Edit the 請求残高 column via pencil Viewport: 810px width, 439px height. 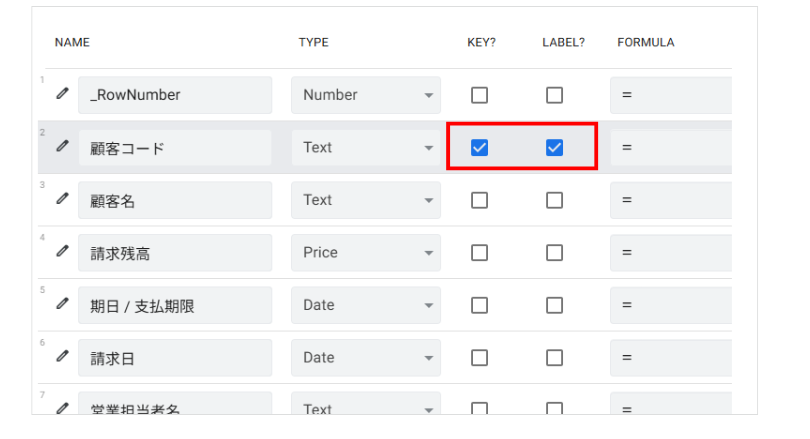point(62,252)
